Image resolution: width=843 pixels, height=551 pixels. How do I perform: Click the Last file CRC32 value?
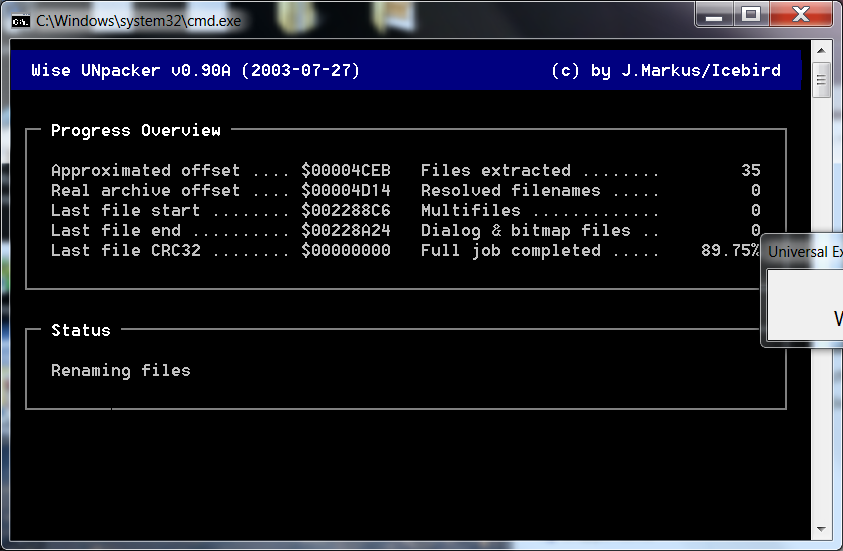click(x=345, y=250)
